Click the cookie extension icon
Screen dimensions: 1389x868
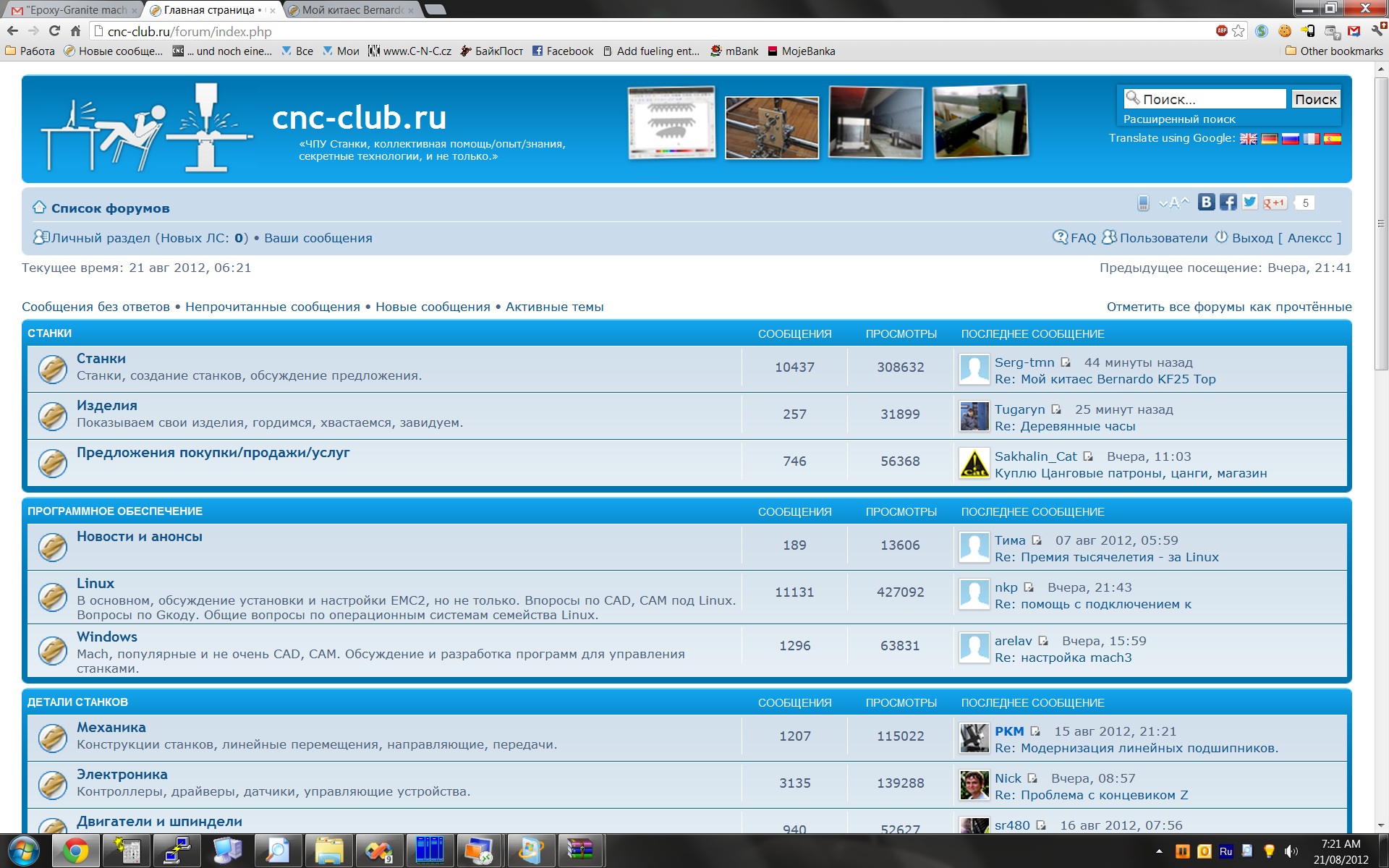pos(1285,31)
